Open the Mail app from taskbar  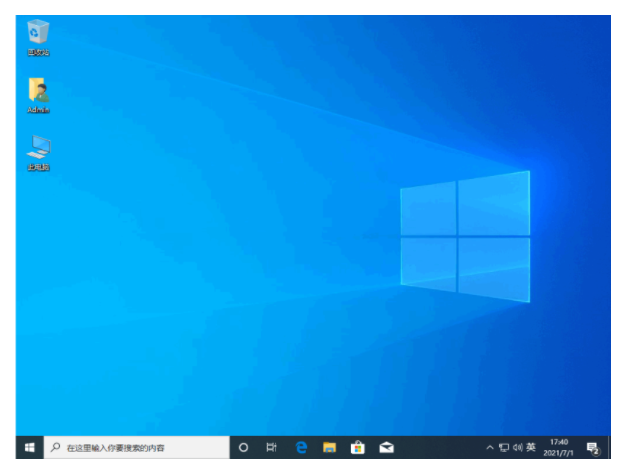click(x=386, y=447)
